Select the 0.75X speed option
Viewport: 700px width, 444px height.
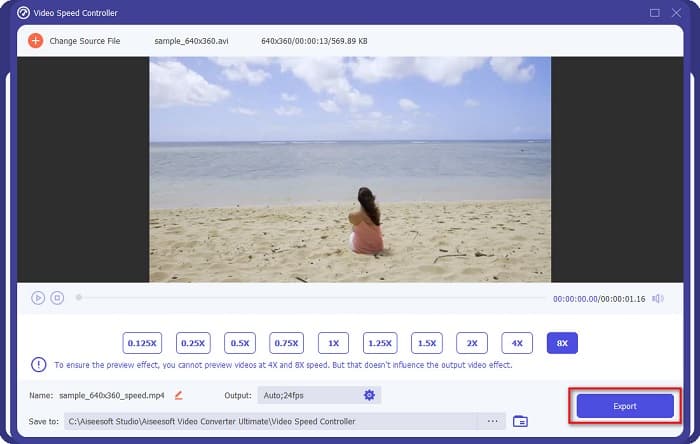pos(286,343)
